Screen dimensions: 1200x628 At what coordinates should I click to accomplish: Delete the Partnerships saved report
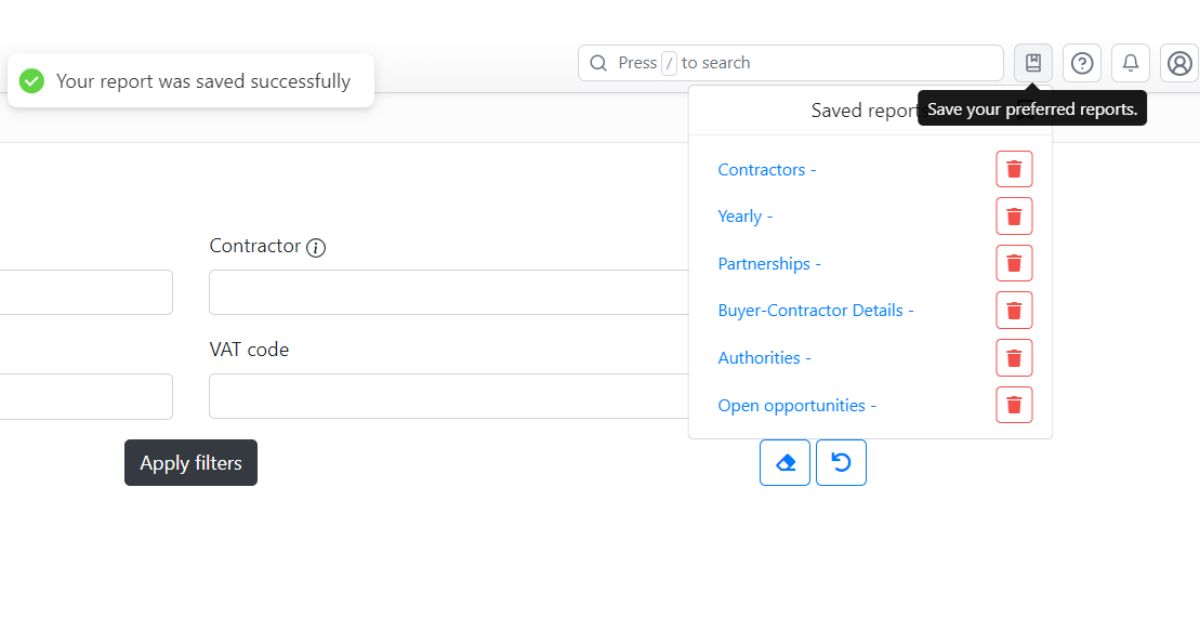1013,263
